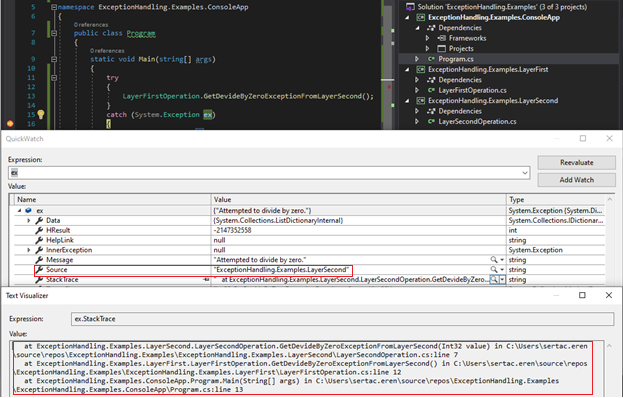Image resolution: width=623 pixels, height=398 pixels.
Task: Select LayerSecondOperation.cs in Solution Explorer
Action: (477, 122)
